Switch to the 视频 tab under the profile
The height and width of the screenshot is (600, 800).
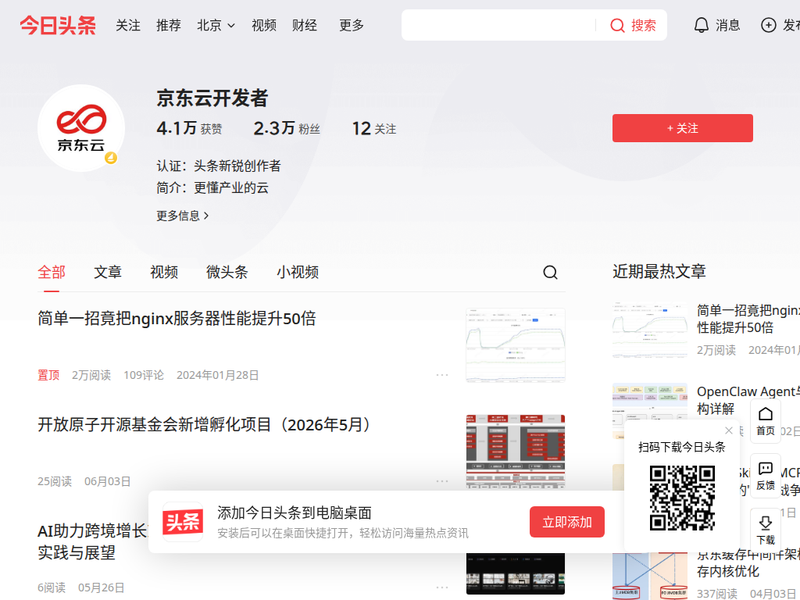pos(164,272)
